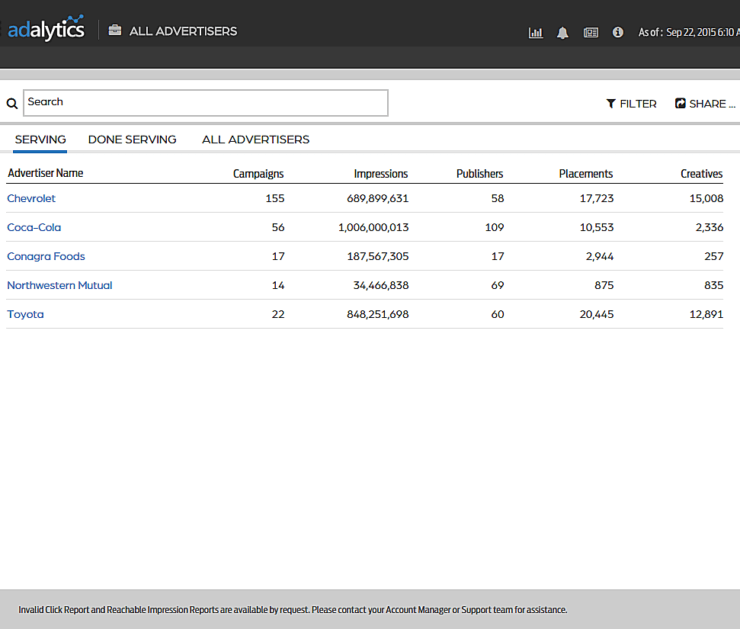
Task: Click Toyota placements value 20,445
Action: point(597,314)
